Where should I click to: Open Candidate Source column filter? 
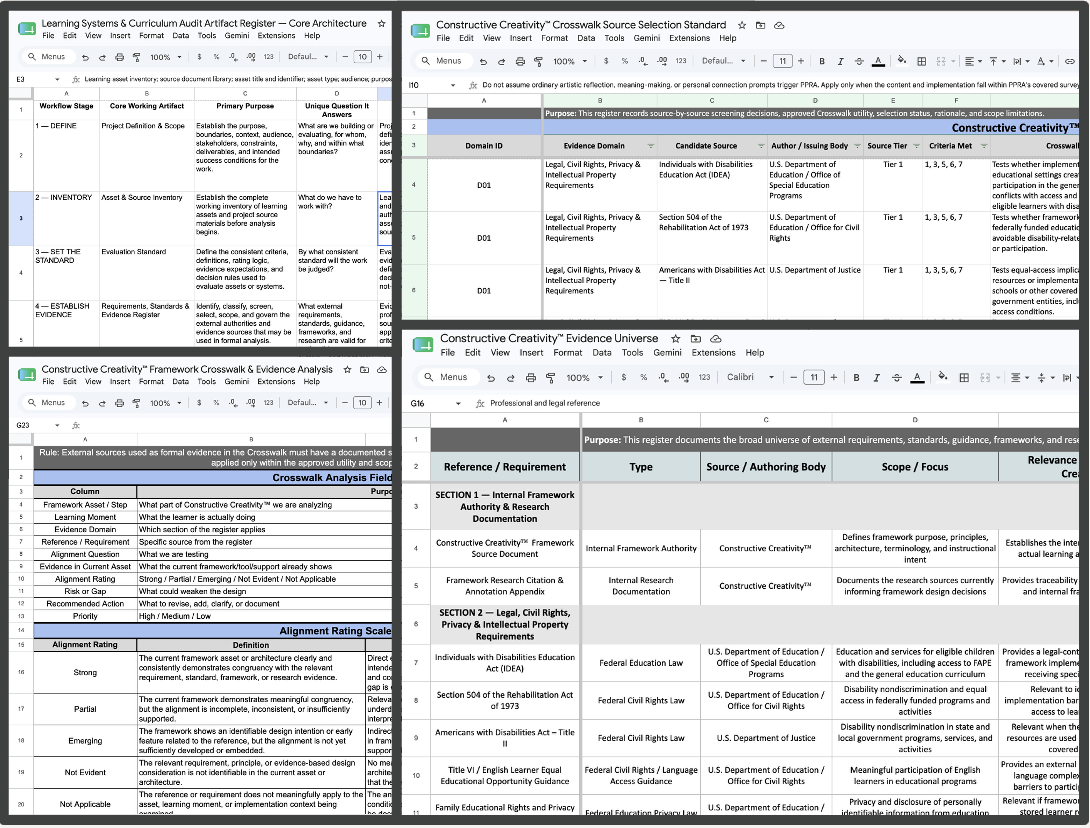tap(761, 146)
